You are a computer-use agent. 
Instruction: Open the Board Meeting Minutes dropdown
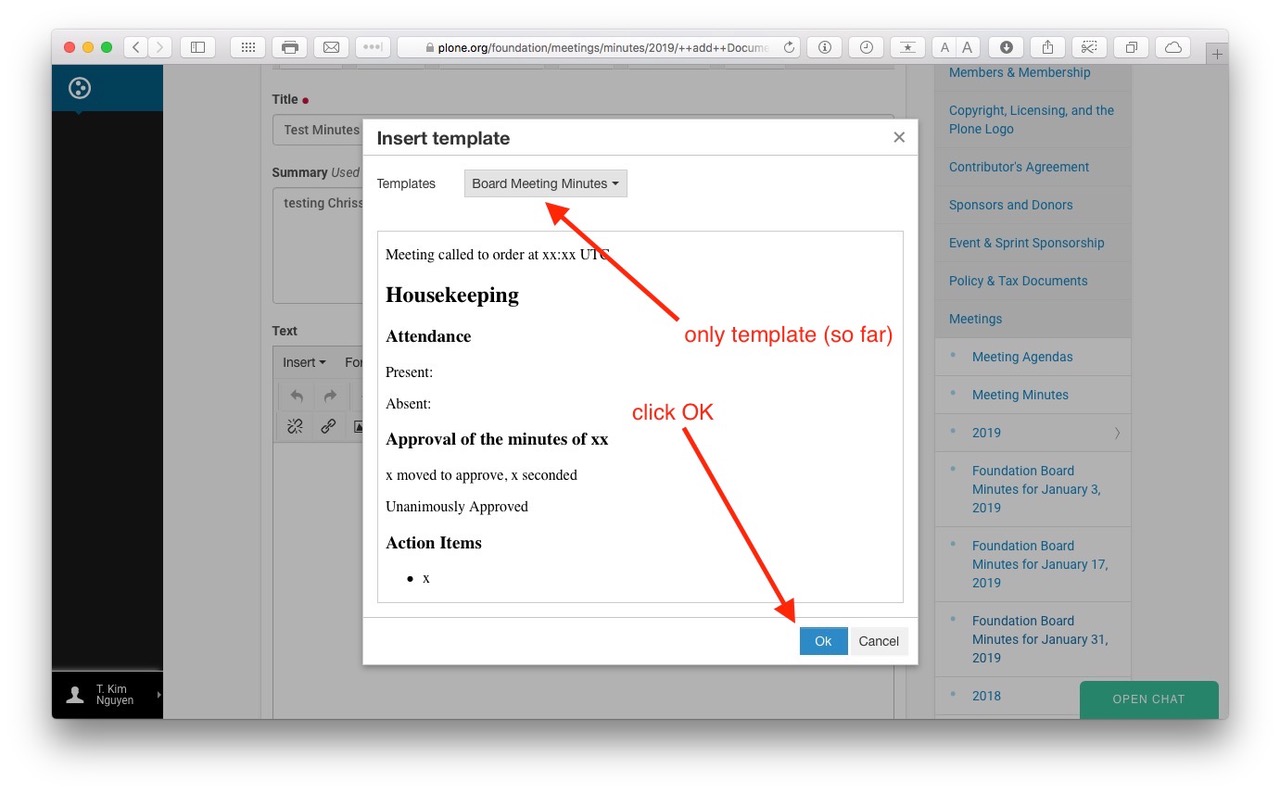coord(546,183)
